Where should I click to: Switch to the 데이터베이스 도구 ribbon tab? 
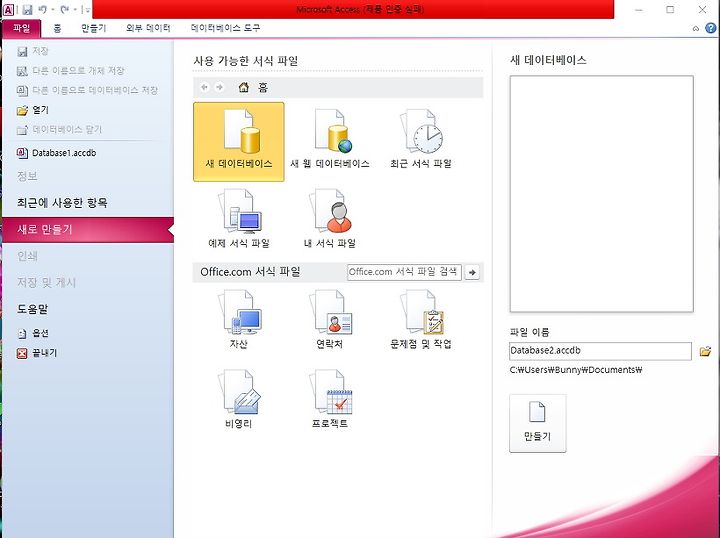[225, 28]
